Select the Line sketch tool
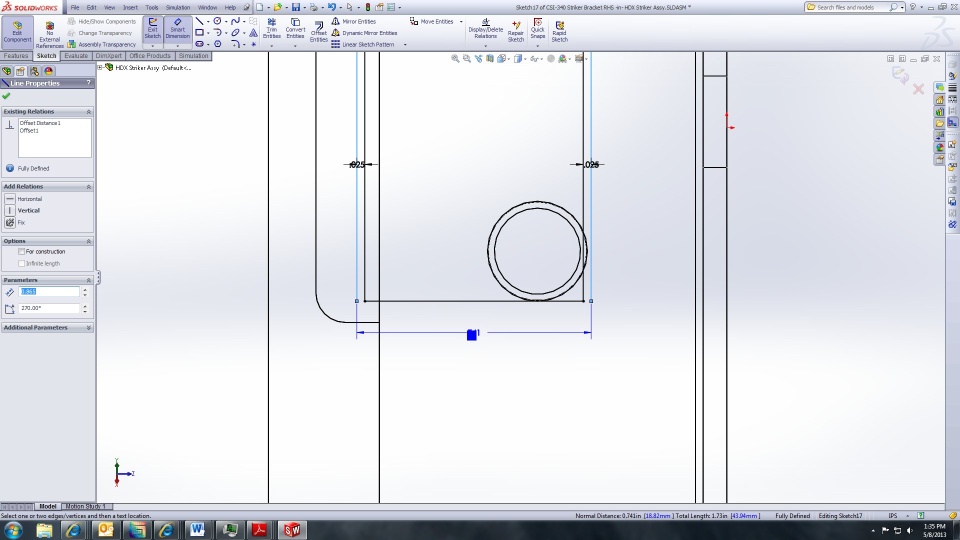The width and height of the screenshot is (960, 540). (x=199, y=21)
